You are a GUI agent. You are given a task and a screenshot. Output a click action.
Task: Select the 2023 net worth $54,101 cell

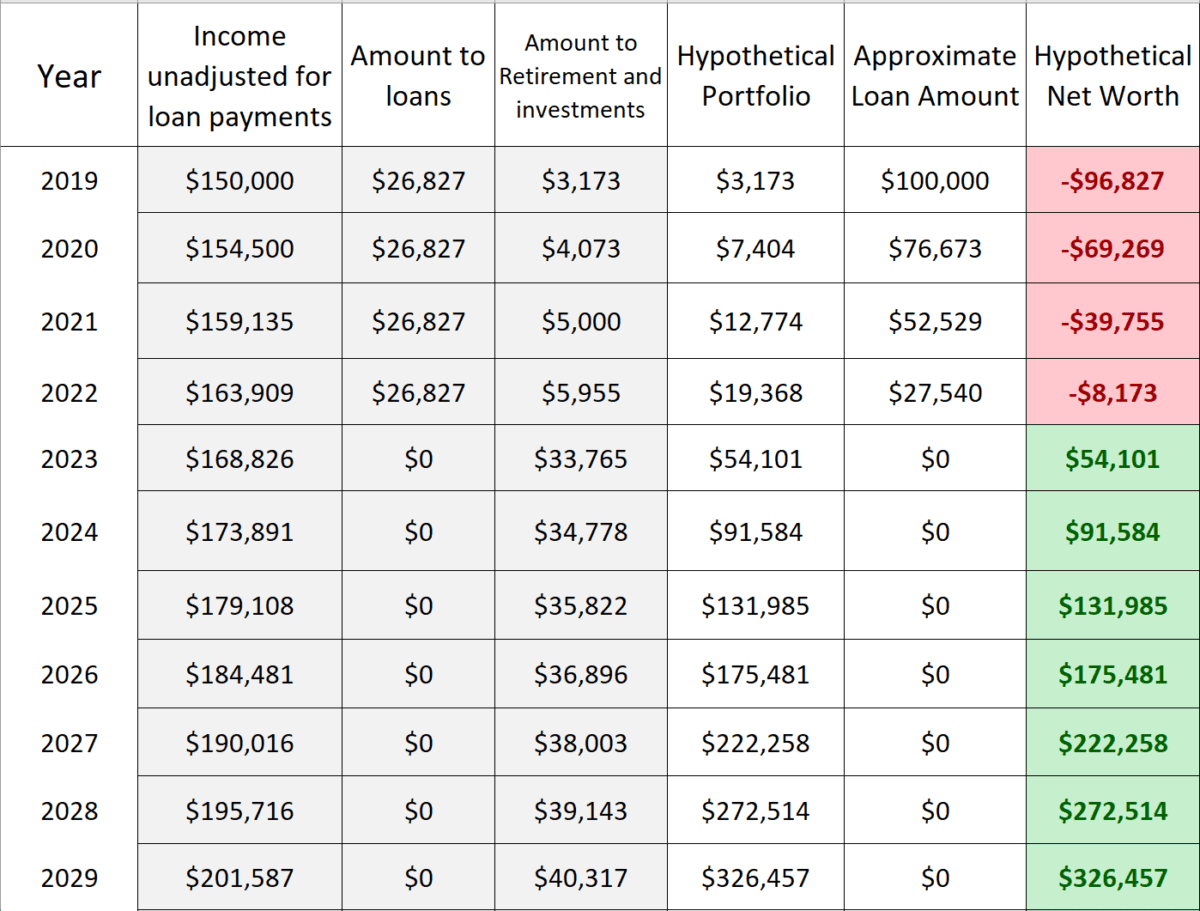tap(1113, 458)
